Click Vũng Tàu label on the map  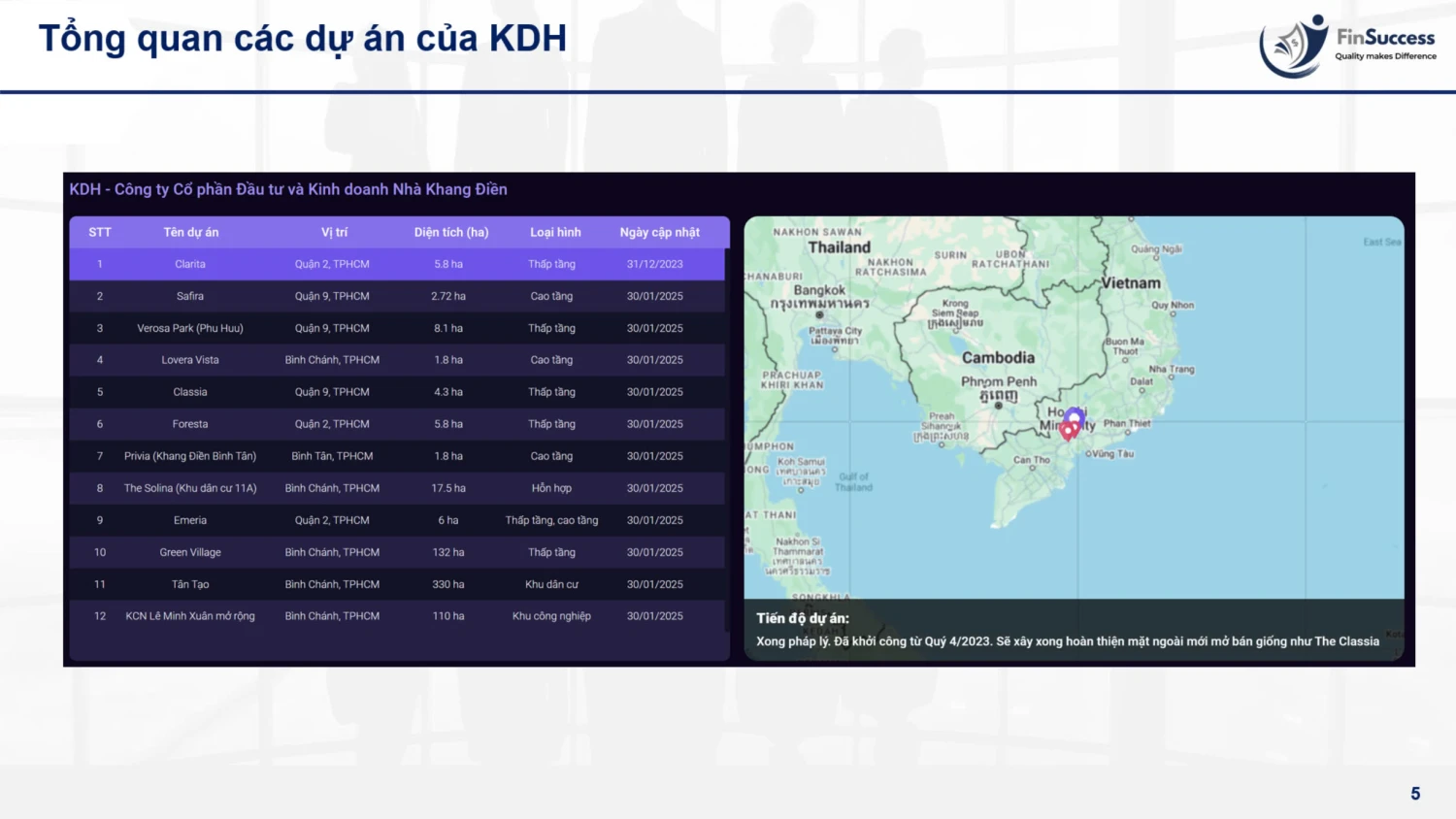click(1112, 453)
